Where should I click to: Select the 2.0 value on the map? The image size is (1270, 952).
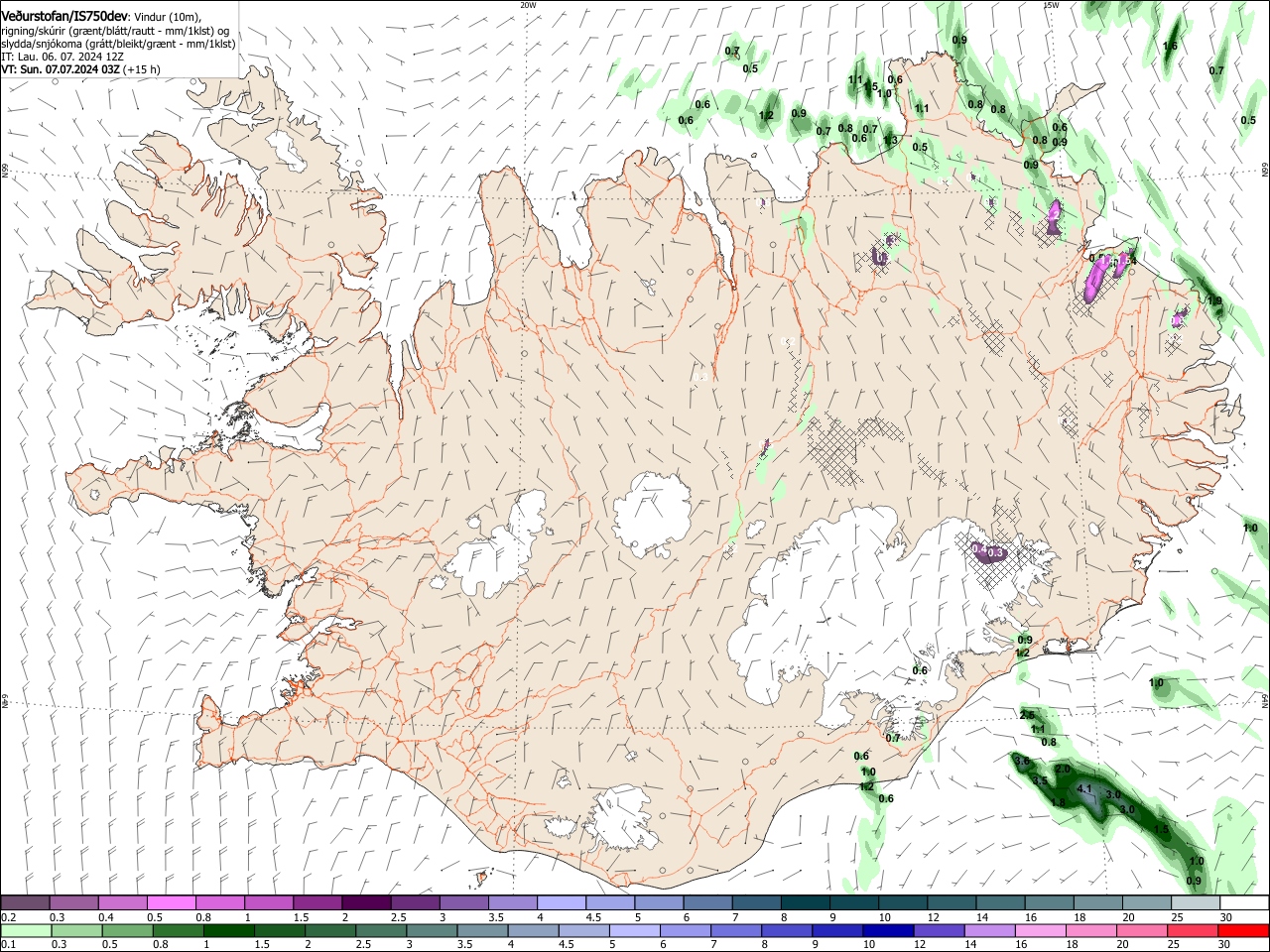coord(1062,770)
